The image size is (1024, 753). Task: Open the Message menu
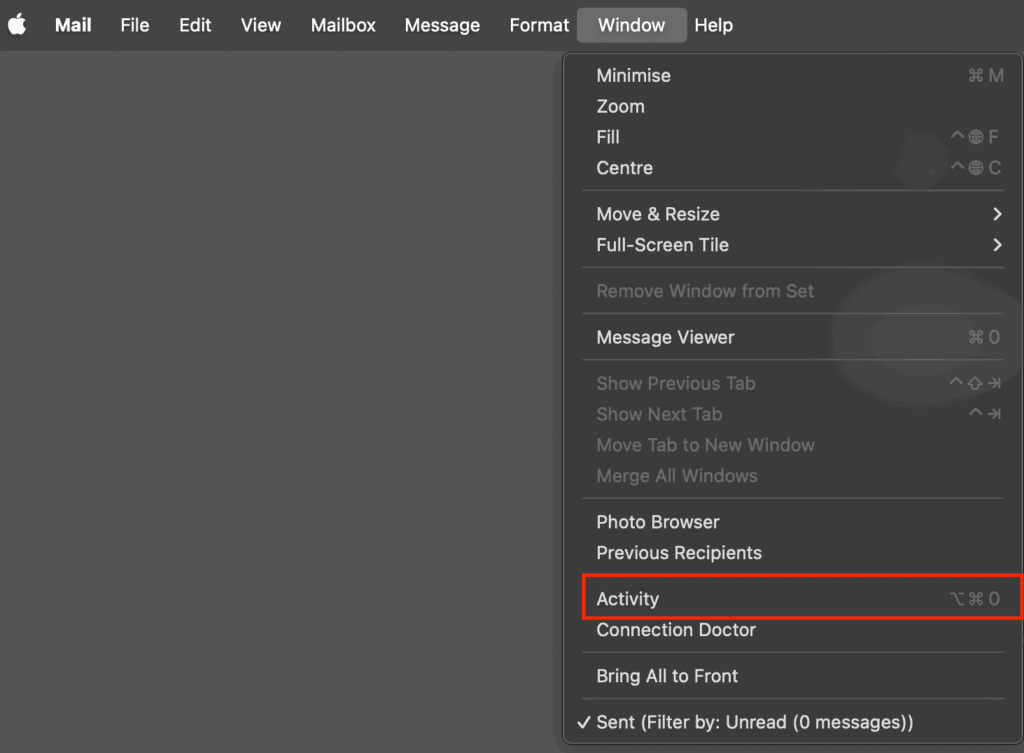click(x=442, y=25)
